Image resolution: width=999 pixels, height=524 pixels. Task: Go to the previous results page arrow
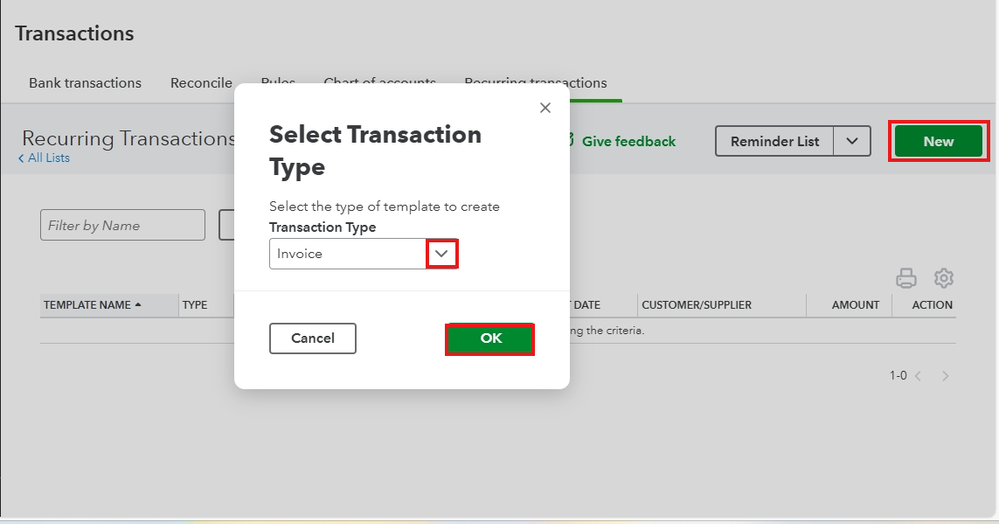pyautogui.click(x=918, y=376)
